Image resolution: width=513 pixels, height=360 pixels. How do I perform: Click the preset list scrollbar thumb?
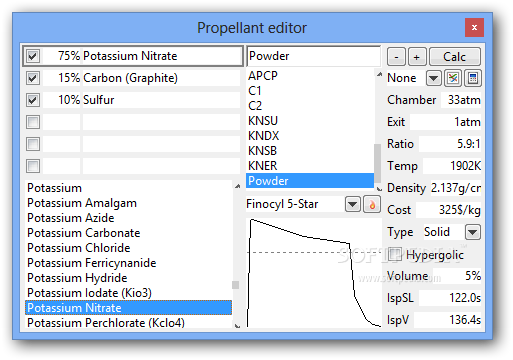pyautogui.click(x=377, y=163)
